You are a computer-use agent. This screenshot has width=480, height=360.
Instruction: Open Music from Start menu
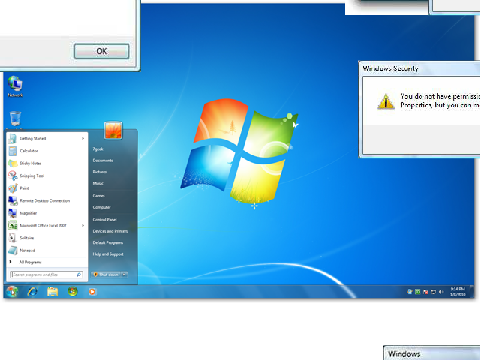point(98,183)
